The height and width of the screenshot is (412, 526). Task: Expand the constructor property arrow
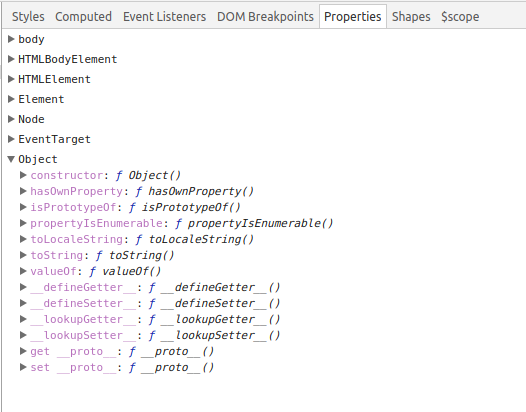point(23,175)
